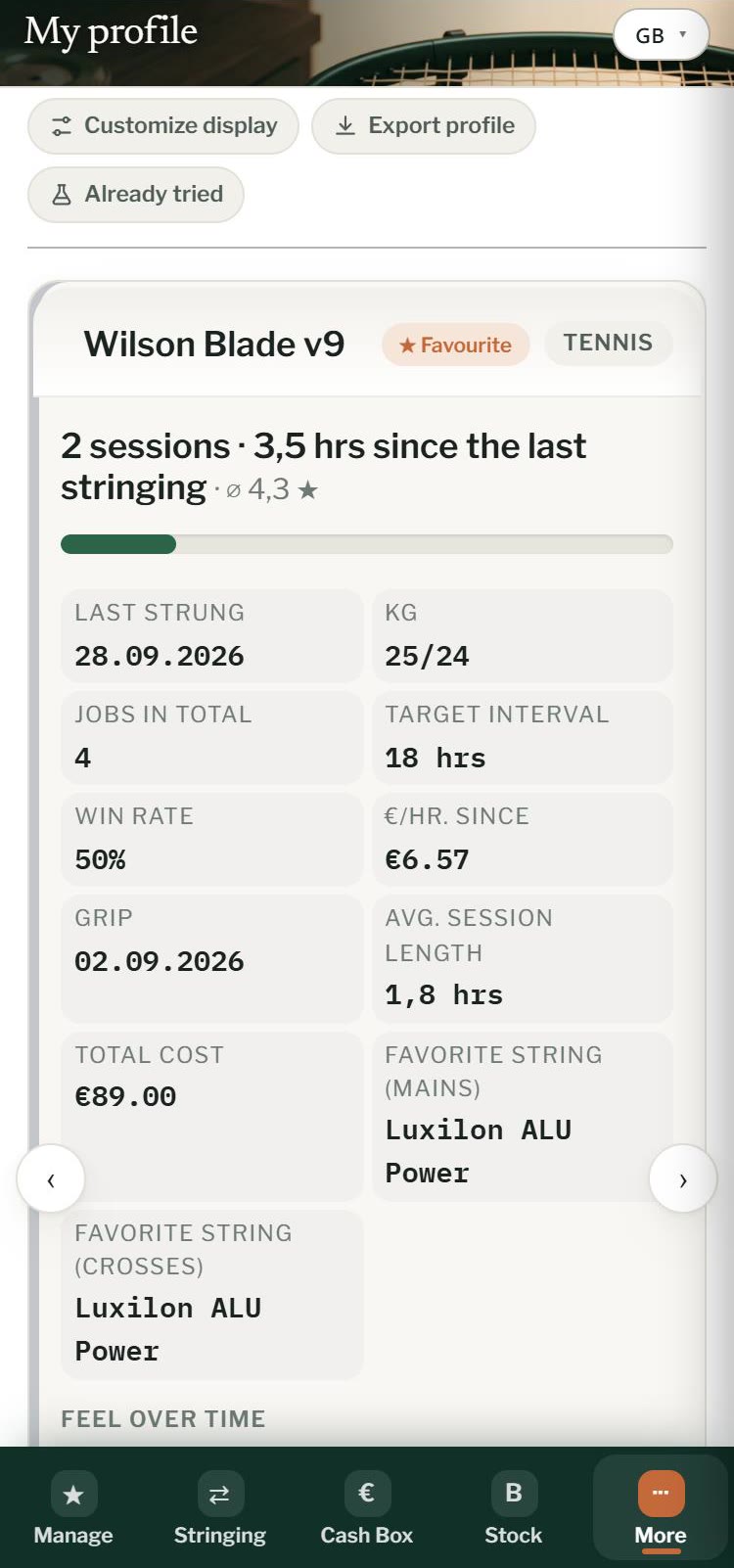Click the TENNIS sport tag
Image resolution: width=734 pixels, height=1568 pixels.
pyautogui.click(x=608, y=343)
